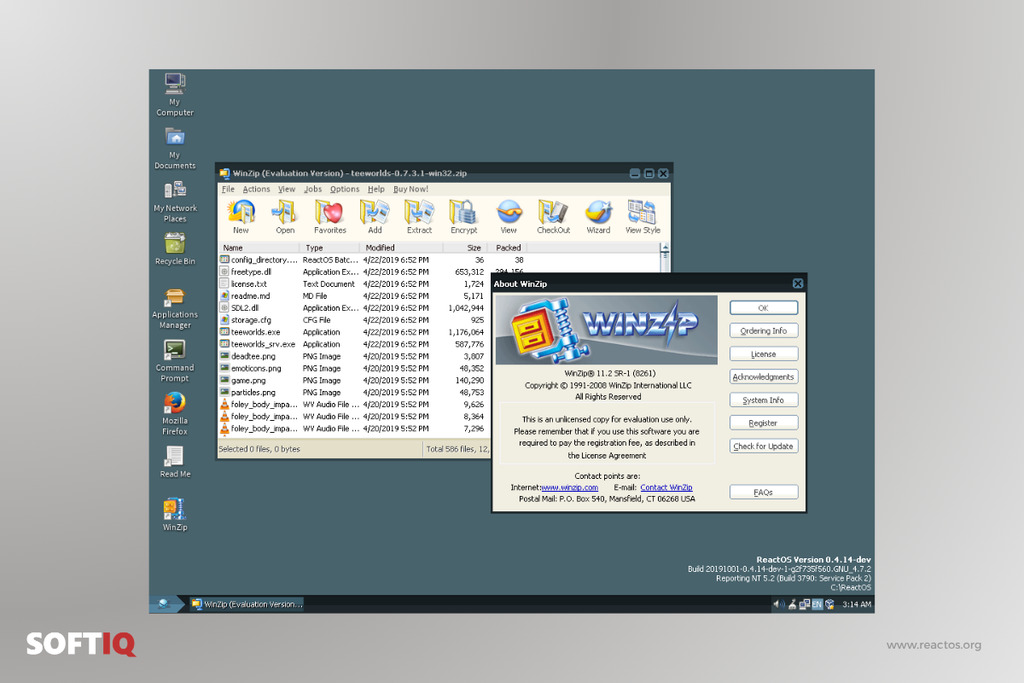Viewport: 1024px width, 683px height.
Task: Click the WinZip taskbar button
Action: coord(247,604)
